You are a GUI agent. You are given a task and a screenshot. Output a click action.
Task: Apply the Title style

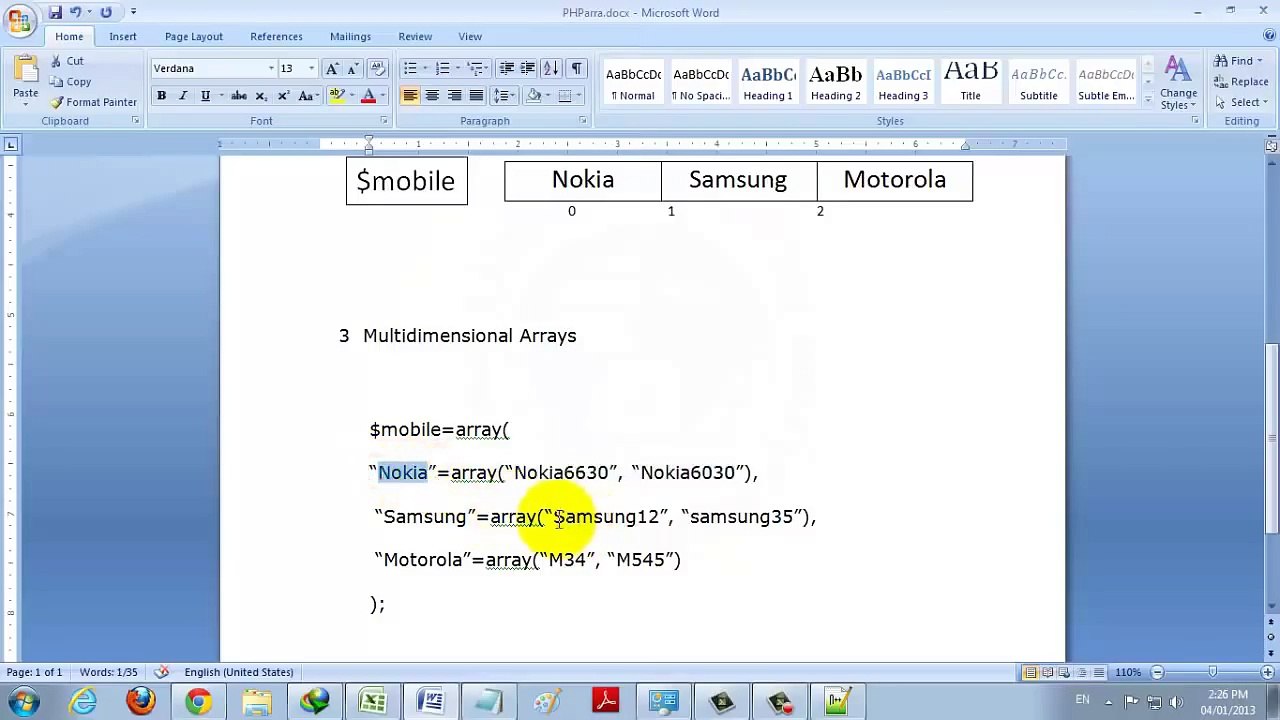(x=970, y=83)
